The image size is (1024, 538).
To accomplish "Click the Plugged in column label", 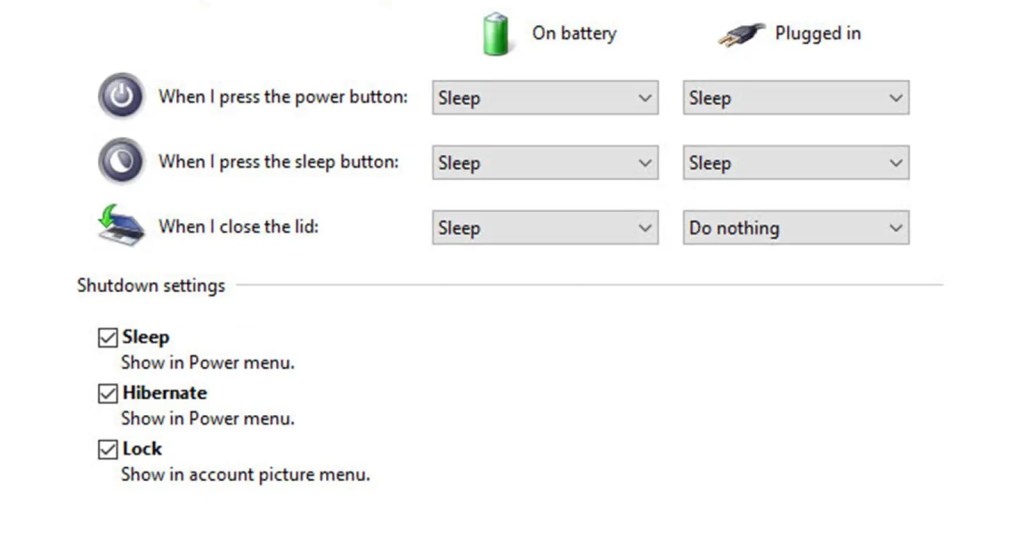I will [x=818, y=33].
